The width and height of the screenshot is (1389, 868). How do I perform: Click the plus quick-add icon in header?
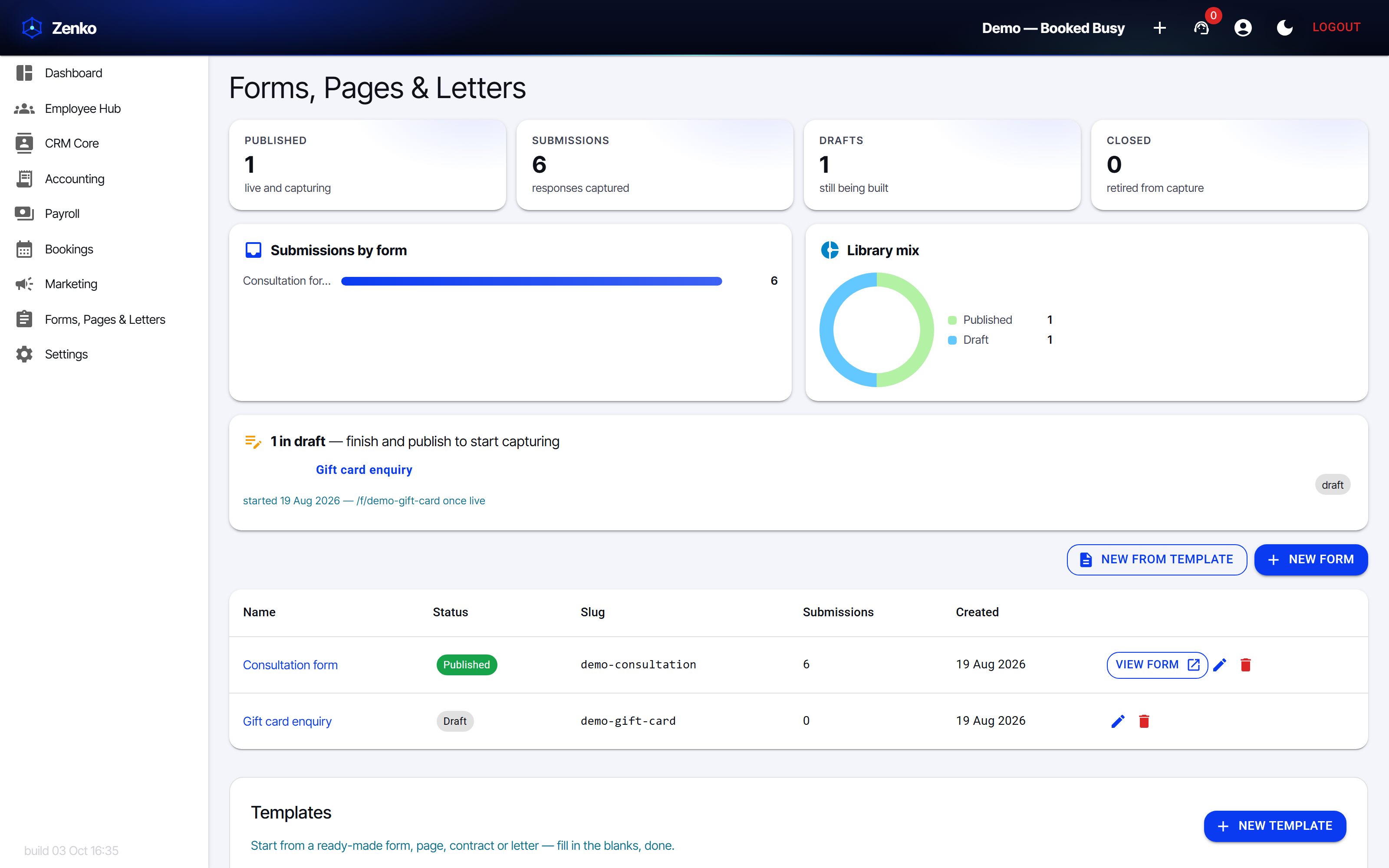point(1159,27)
